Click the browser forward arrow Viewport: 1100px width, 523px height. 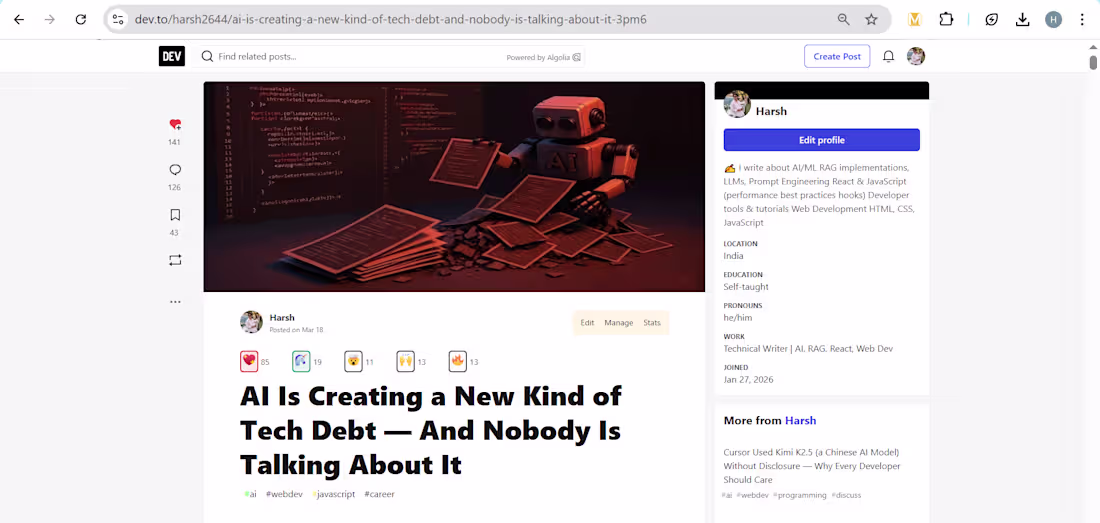click(x=50, y=20)
